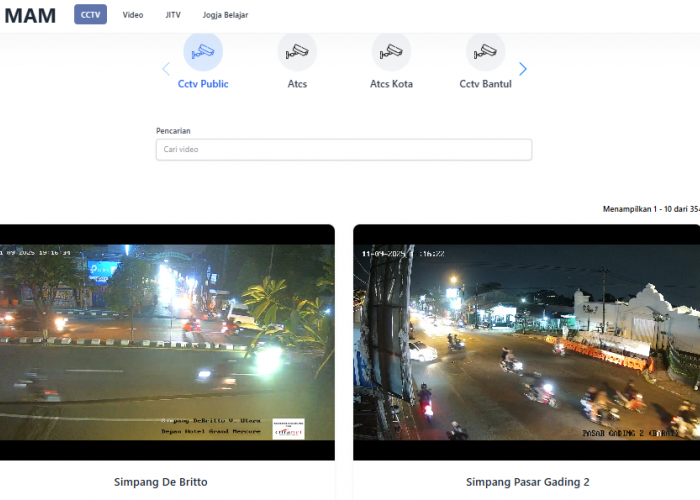
Task: Open the Simpang De Britto camera feed
Action: pyautogui.click(x=167, y=342)
